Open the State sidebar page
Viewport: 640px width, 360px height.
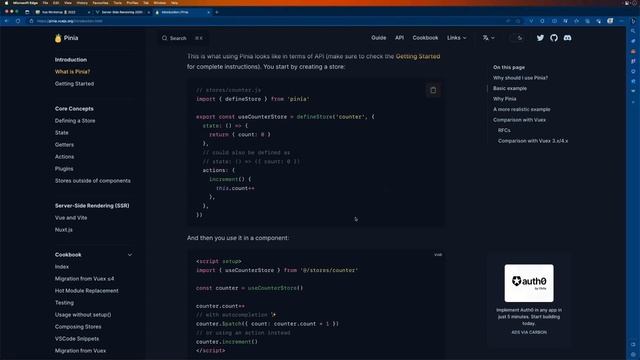pos(62,133)
